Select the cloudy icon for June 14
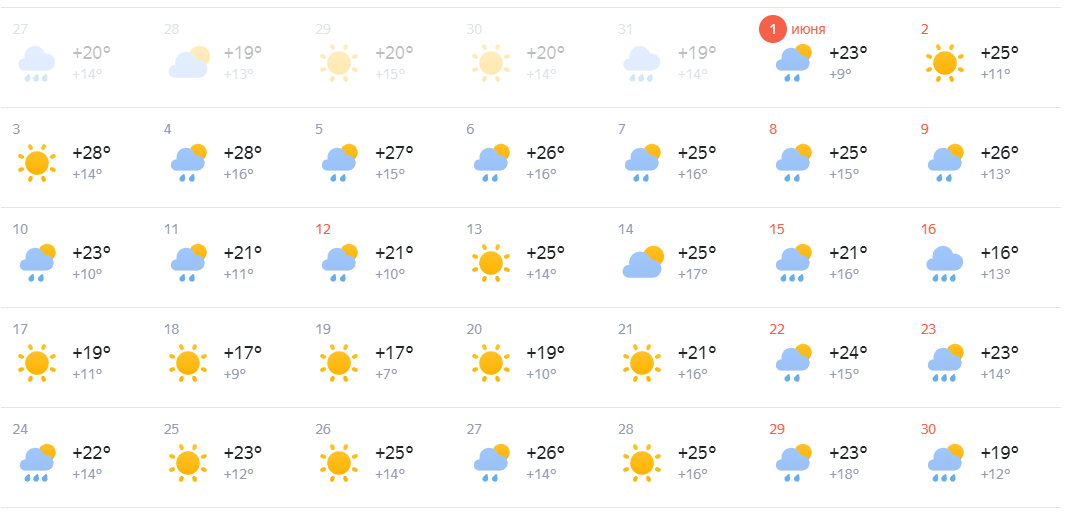The height and width of the screenshot is (514, 1072). [x=643, y=262]
